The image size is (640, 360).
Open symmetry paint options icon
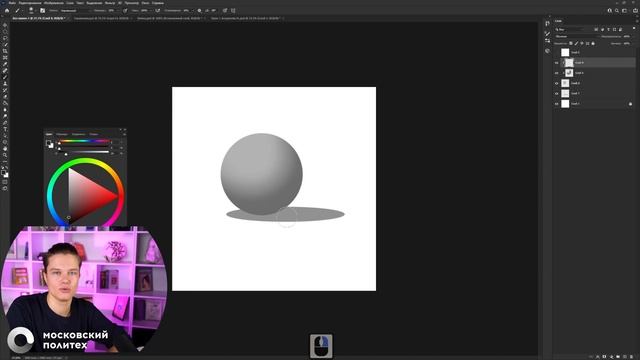[x=233, y=11]
